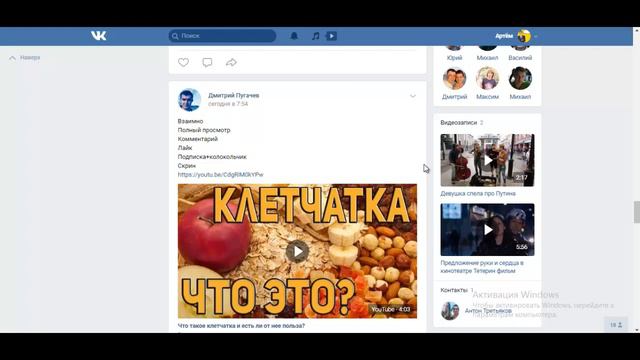
Task: Open the upper-row friend Михаил
Action: (x=487, y=58)
